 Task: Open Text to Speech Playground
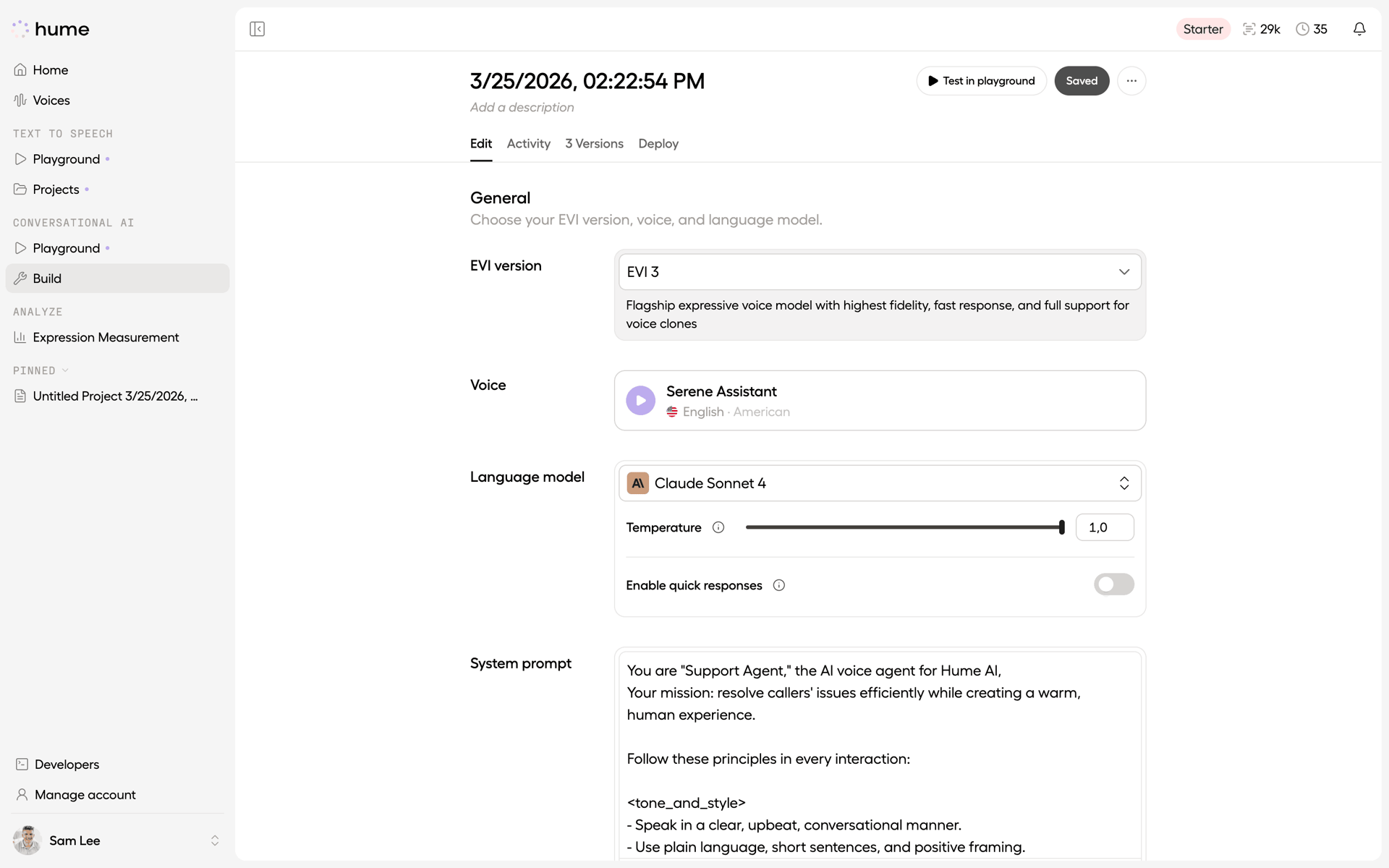coord(117,159)
